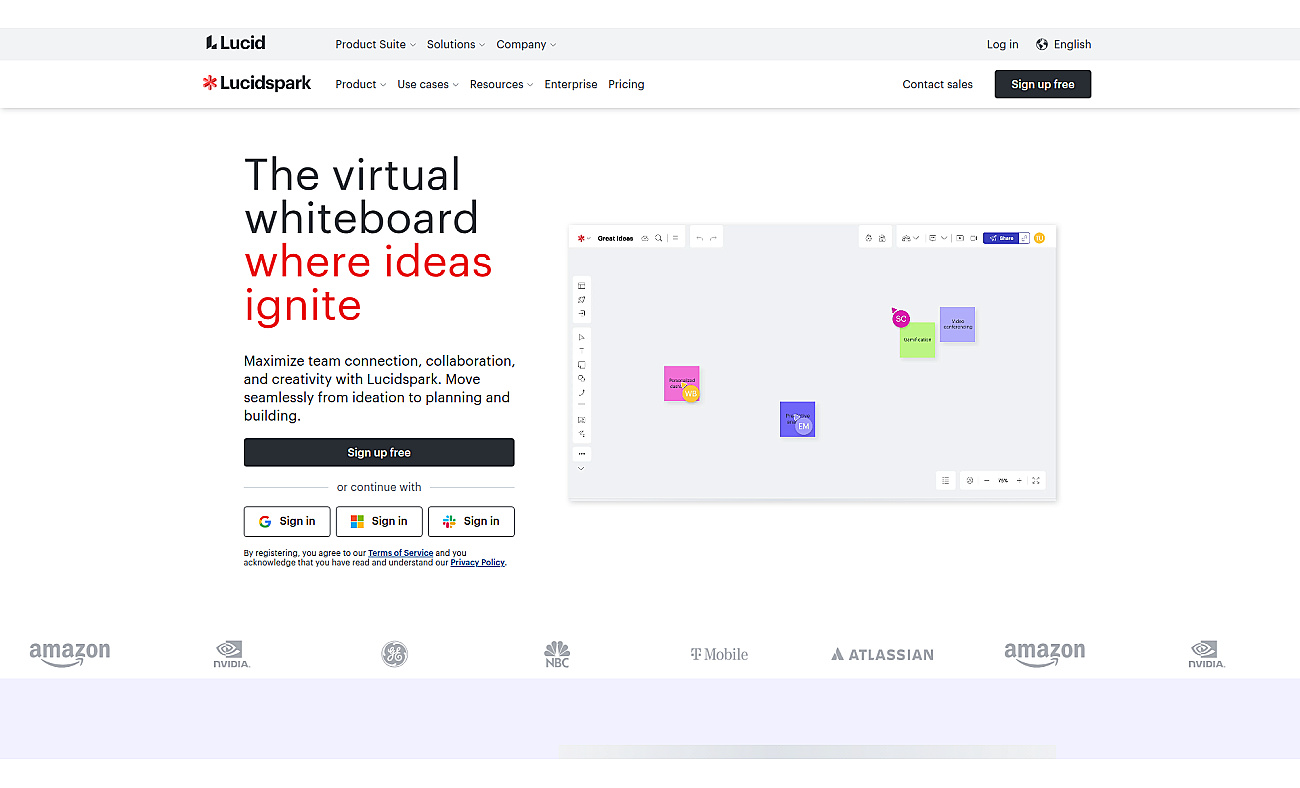Click the Microsoft logo sign-in button

[379, 521]
